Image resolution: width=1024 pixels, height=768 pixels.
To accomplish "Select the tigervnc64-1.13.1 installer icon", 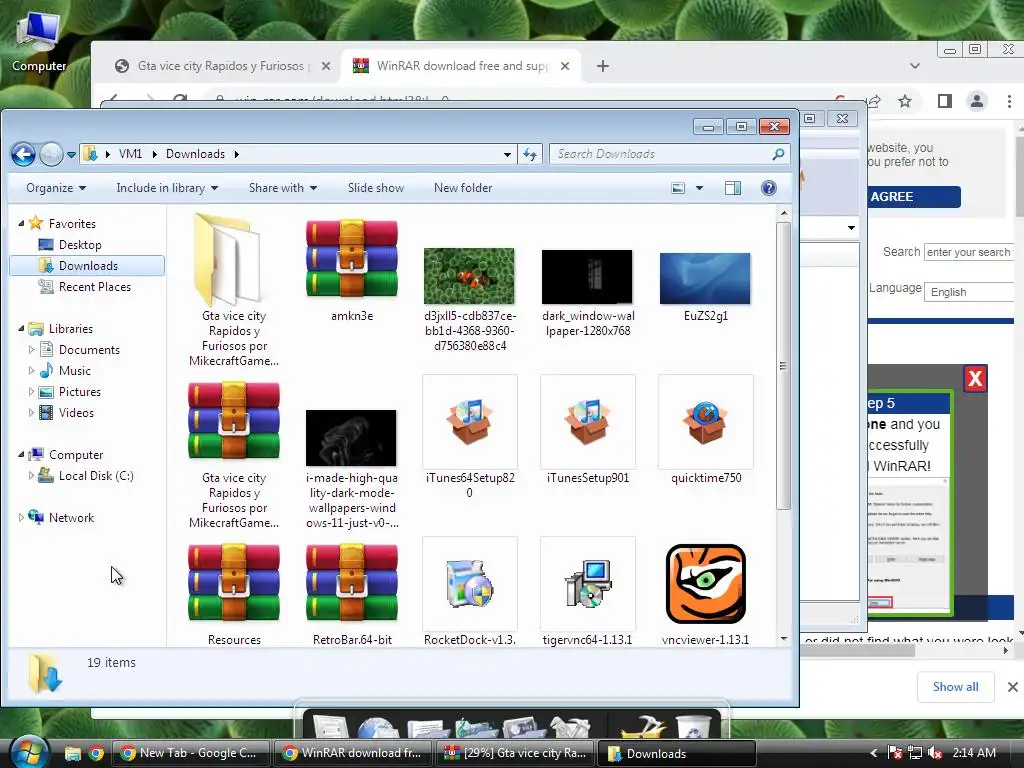I will 588,584.
